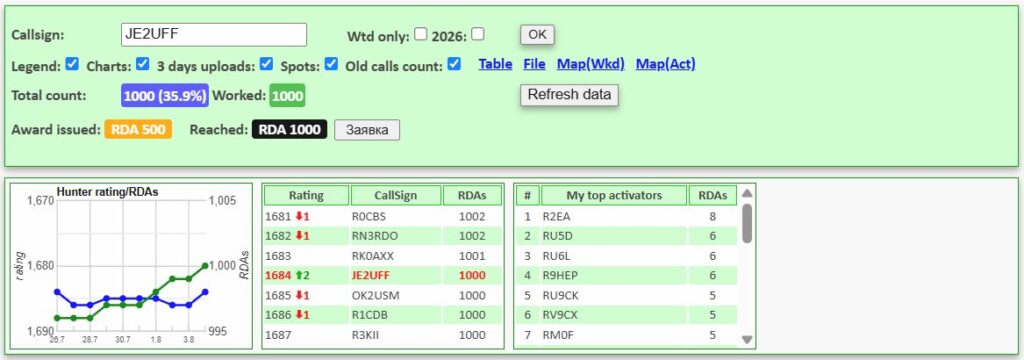Image resolution: width=1024 pixels, height=360 pixels.
Task: Select callsign OK2USM in rating table
Action: (375, 295)
